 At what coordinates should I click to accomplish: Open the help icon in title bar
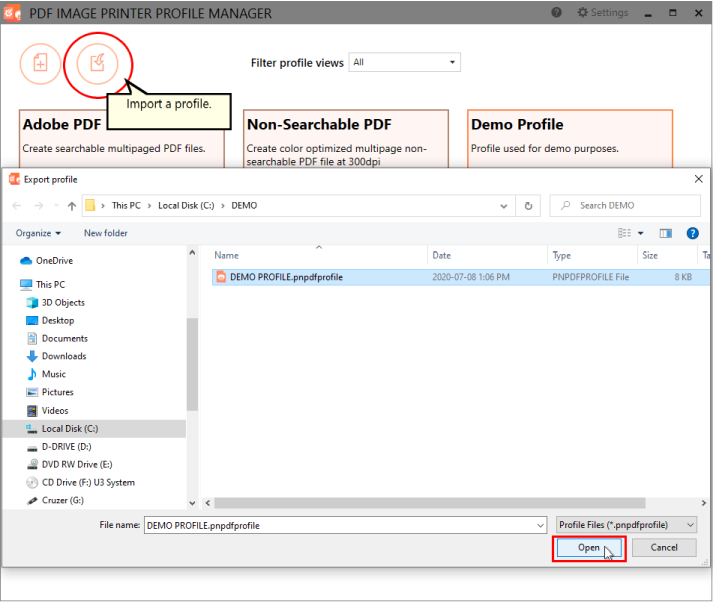click(x=556, y=13)
